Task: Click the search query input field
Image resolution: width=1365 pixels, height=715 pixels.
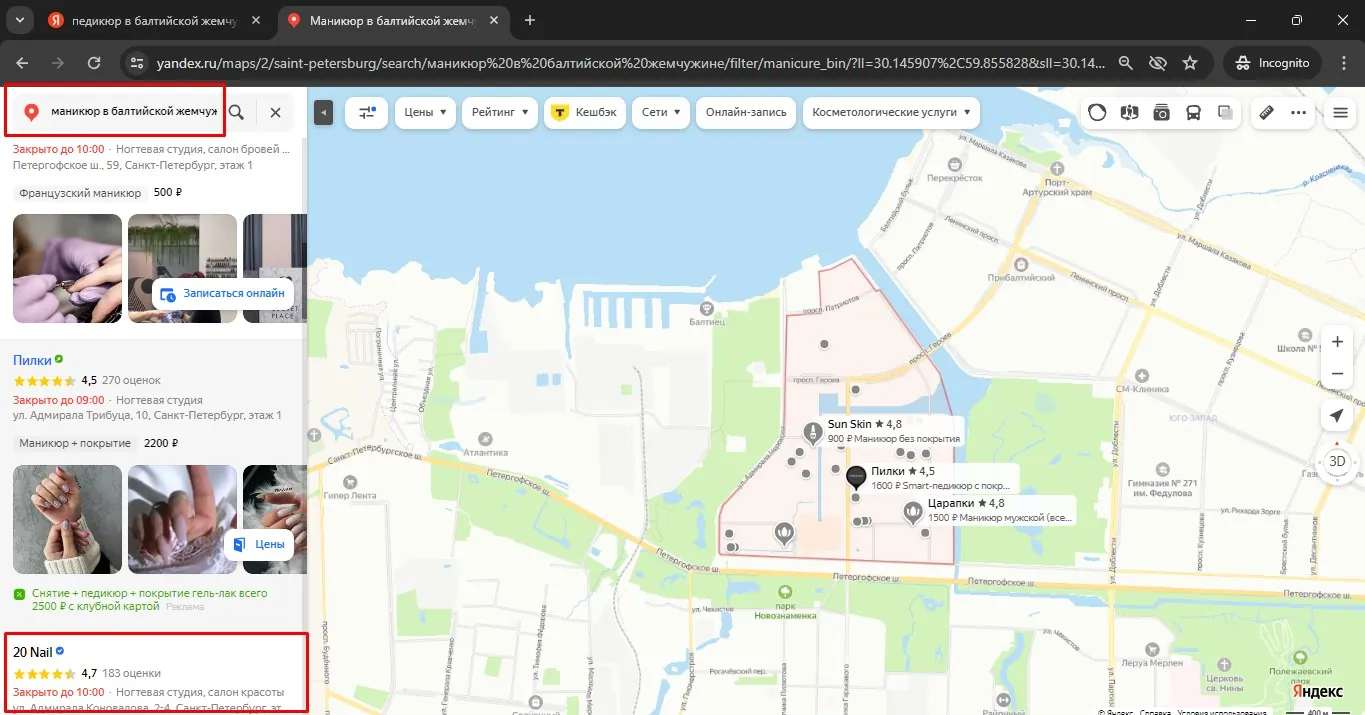Action: 133,112
